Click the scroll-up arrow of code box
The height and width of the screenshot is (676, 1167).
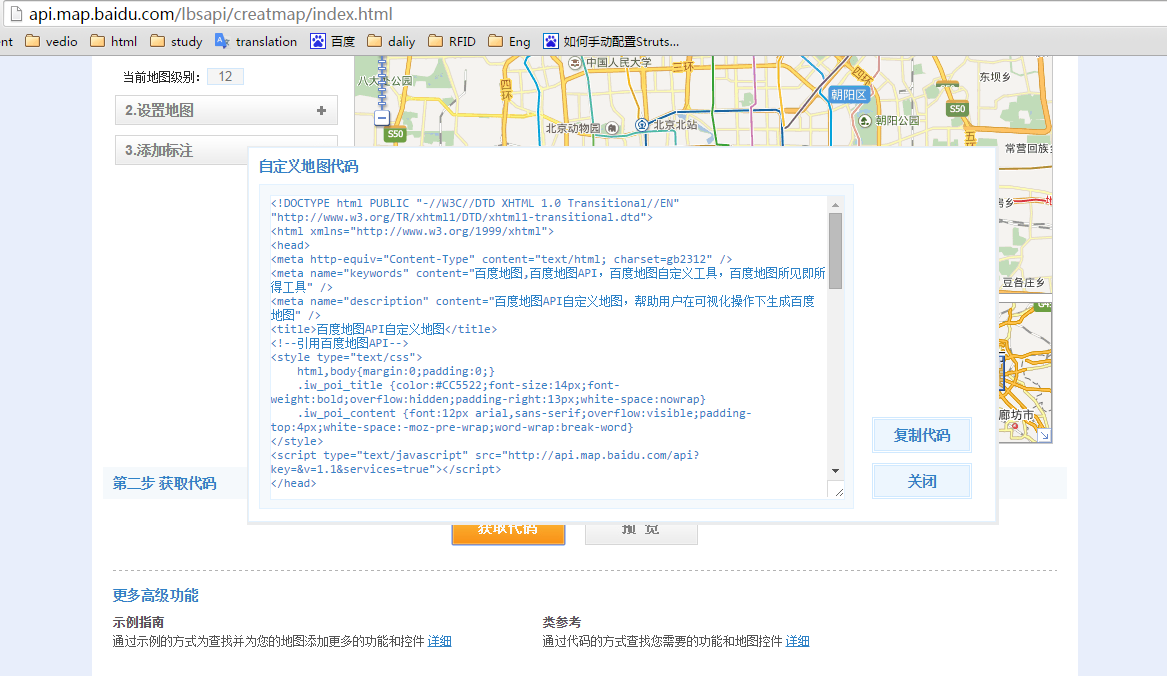[x=835, y=205]
